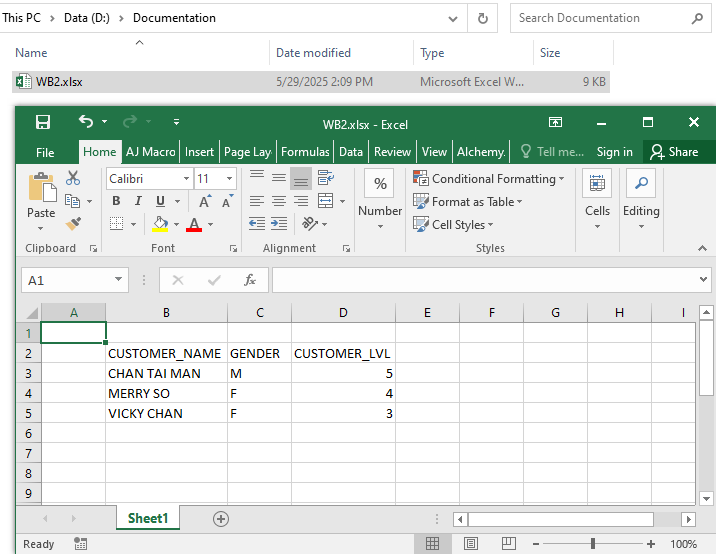Click the Borders icon
This screenshot has width=716, height=554.
tap(117, 224)
